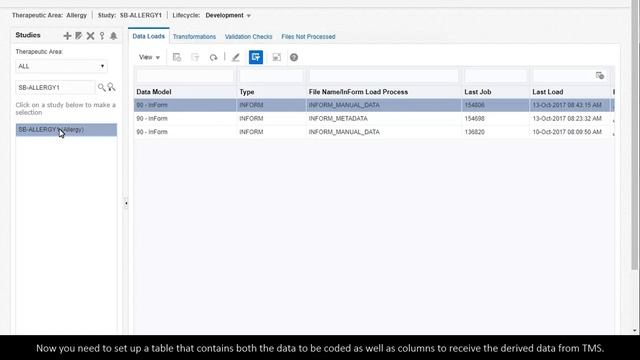Click the study search field containing SB-ALLERGY1
The height and width of the screenshot is (360, 640).
tap(55, 87)
